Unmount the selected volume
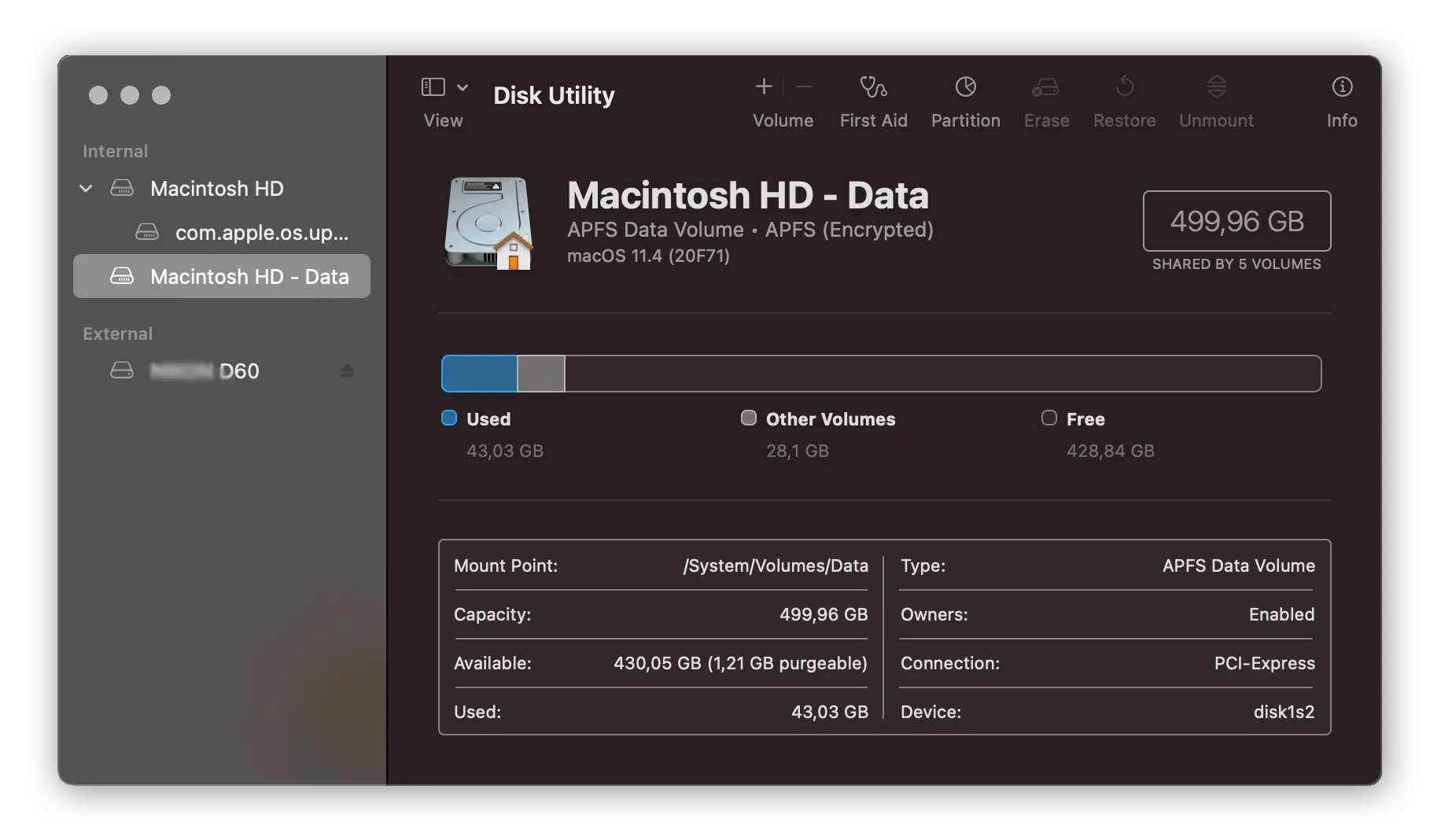Image resolution: width=1441 pixels, height=840 pixels. (x=1216, y=87)
